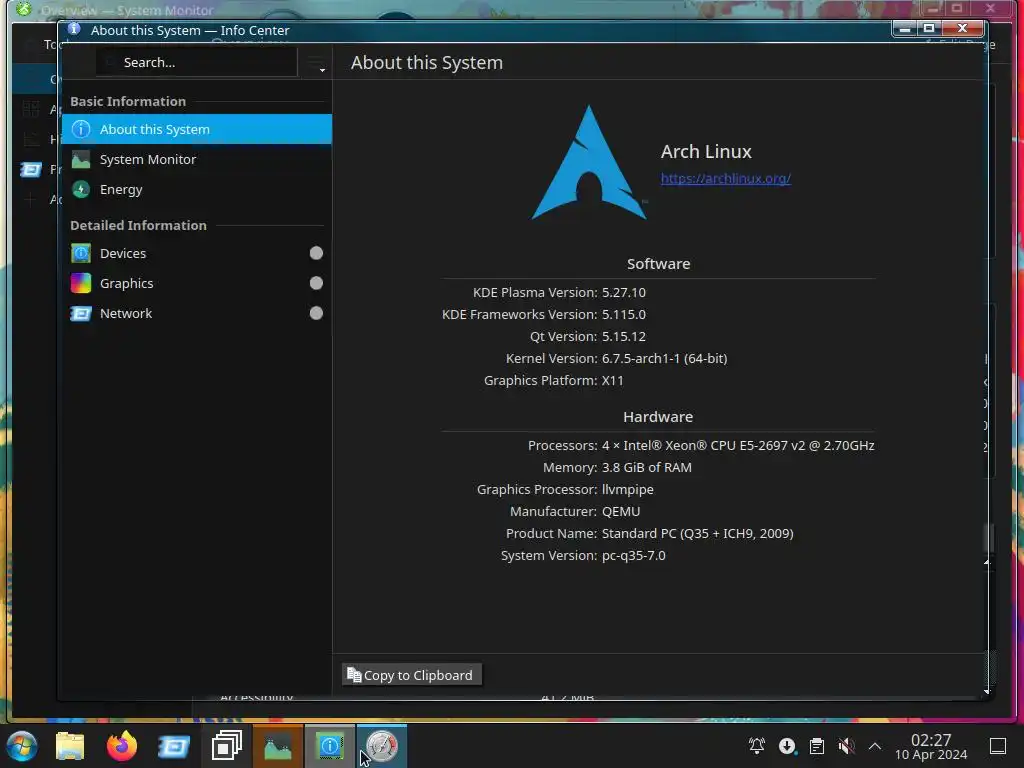
Task: Click the muted volume tray icon
Action: (x=846, y=746)
